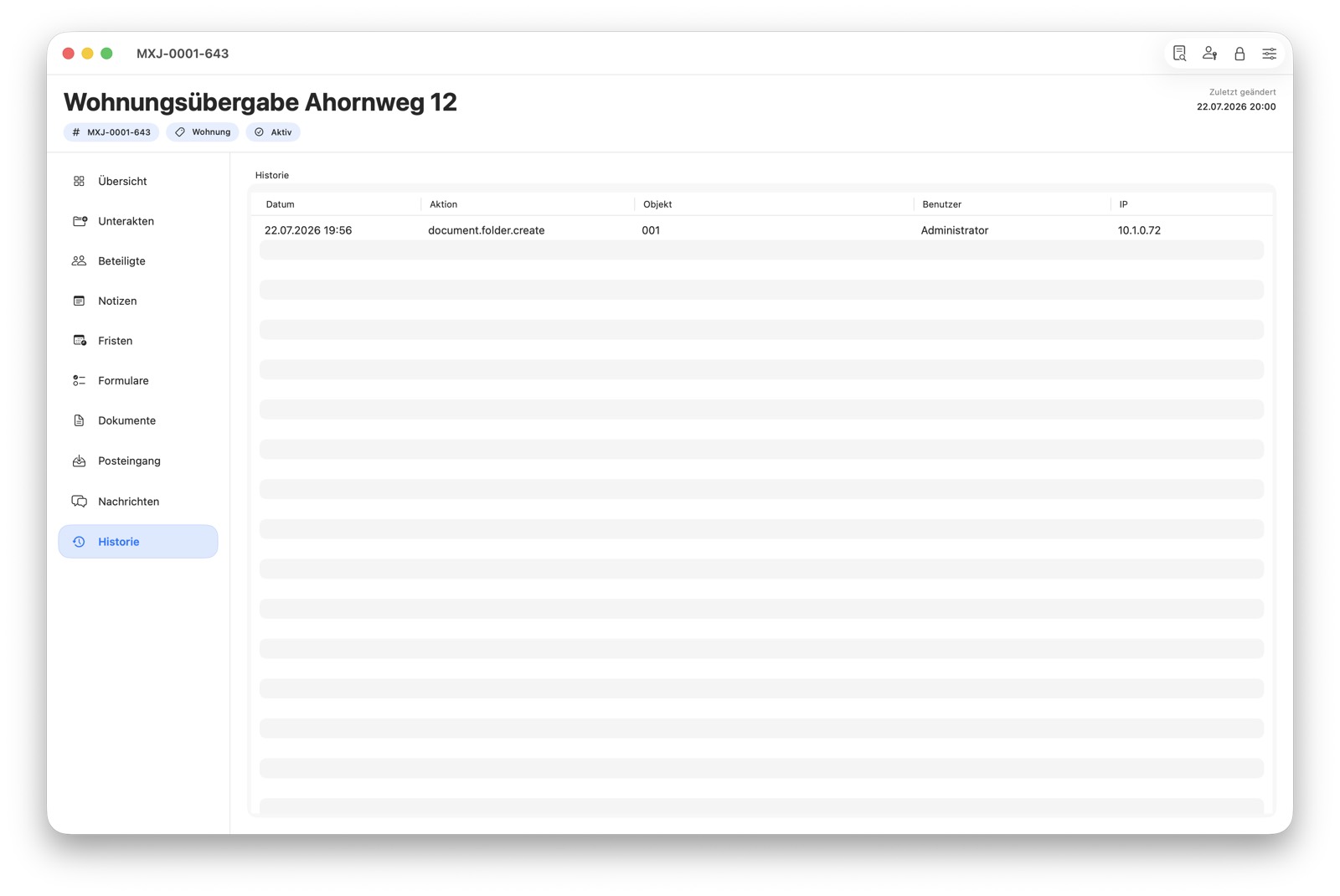View Nachrichten in sidebar
This screenshot has height=896, width=1340.
(138, 502)
